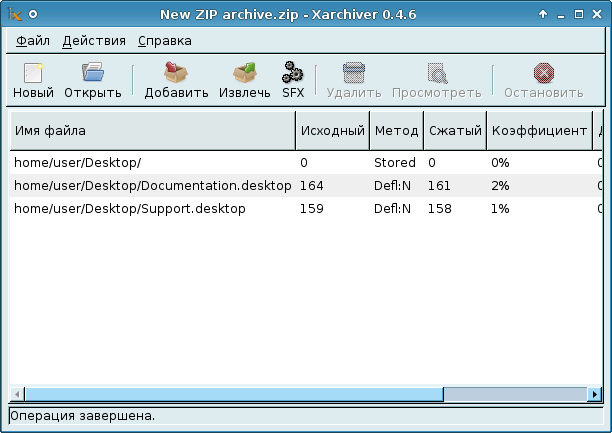Open the Действия menu
Viewport: 612px width, 433px height.
(x=94, y=41)
